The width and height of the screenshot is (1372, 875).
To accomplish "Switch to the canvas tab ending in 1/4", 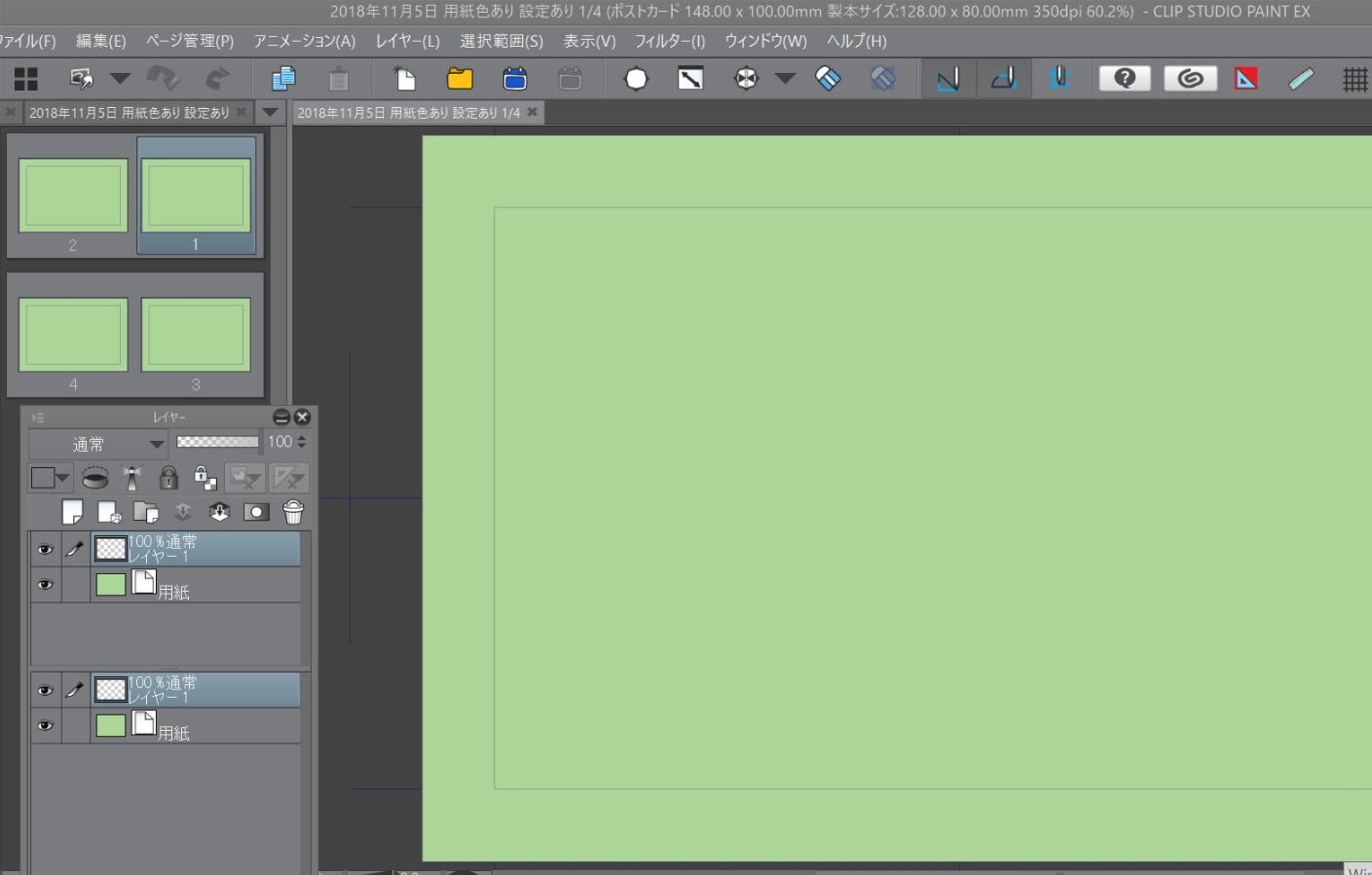I will [409, 113].
